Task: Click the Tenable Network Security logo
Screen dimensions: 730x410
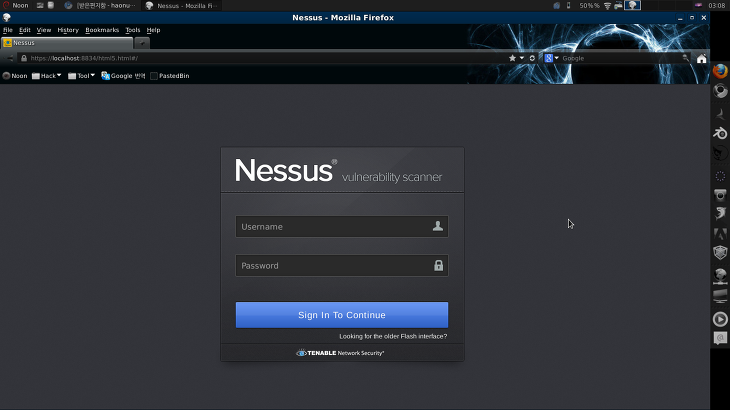Action: [340, 353]
